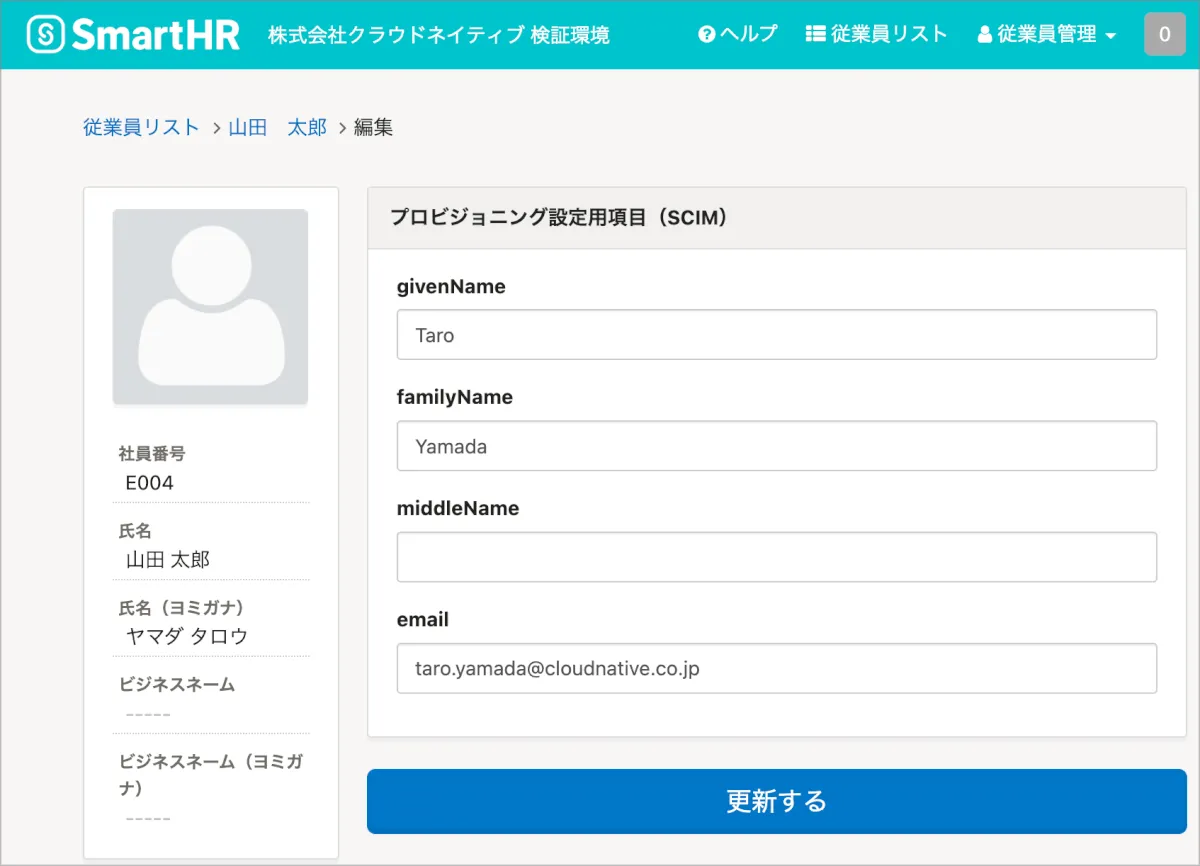
Task: Click the givenName field containing Taro
Action: point(776,335)
